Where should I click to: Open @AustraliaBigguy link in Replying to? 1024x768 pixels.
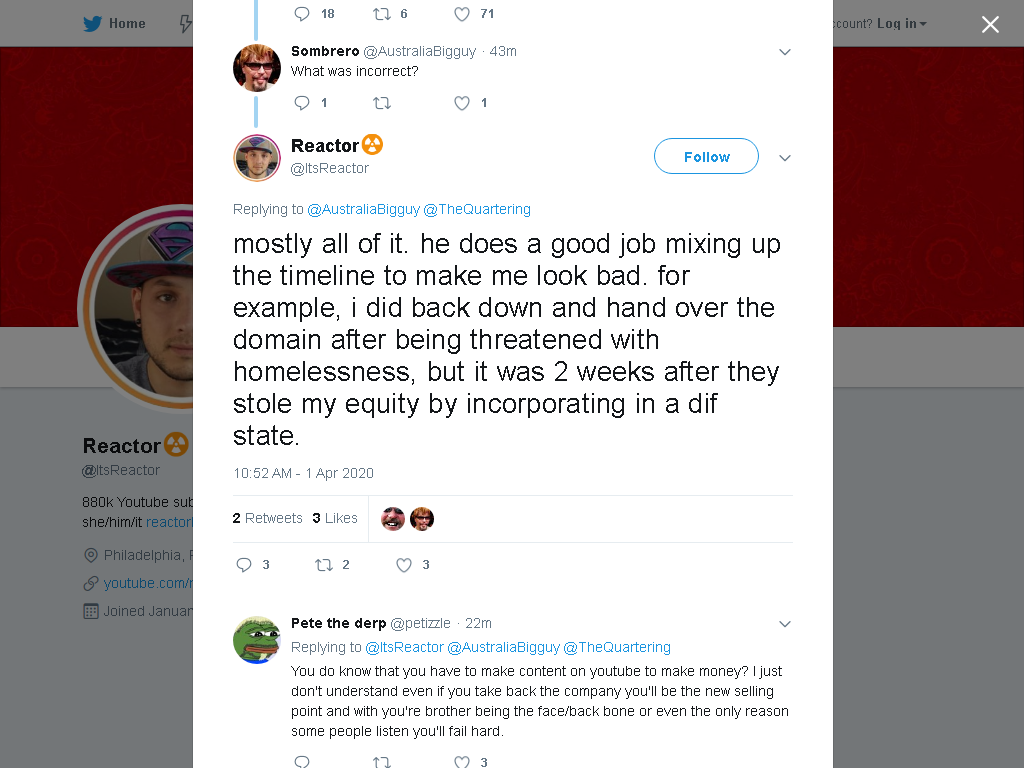[363, 209]
